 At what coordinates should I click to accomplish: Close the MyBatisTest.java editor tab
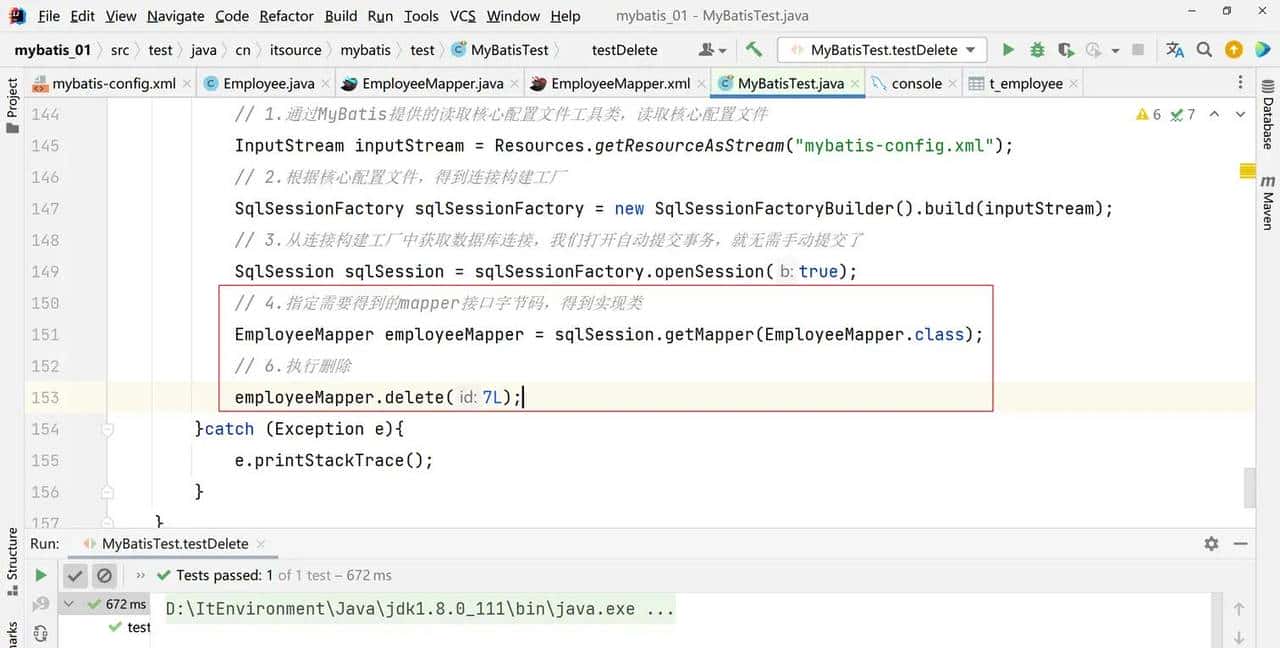click(855, 84)
